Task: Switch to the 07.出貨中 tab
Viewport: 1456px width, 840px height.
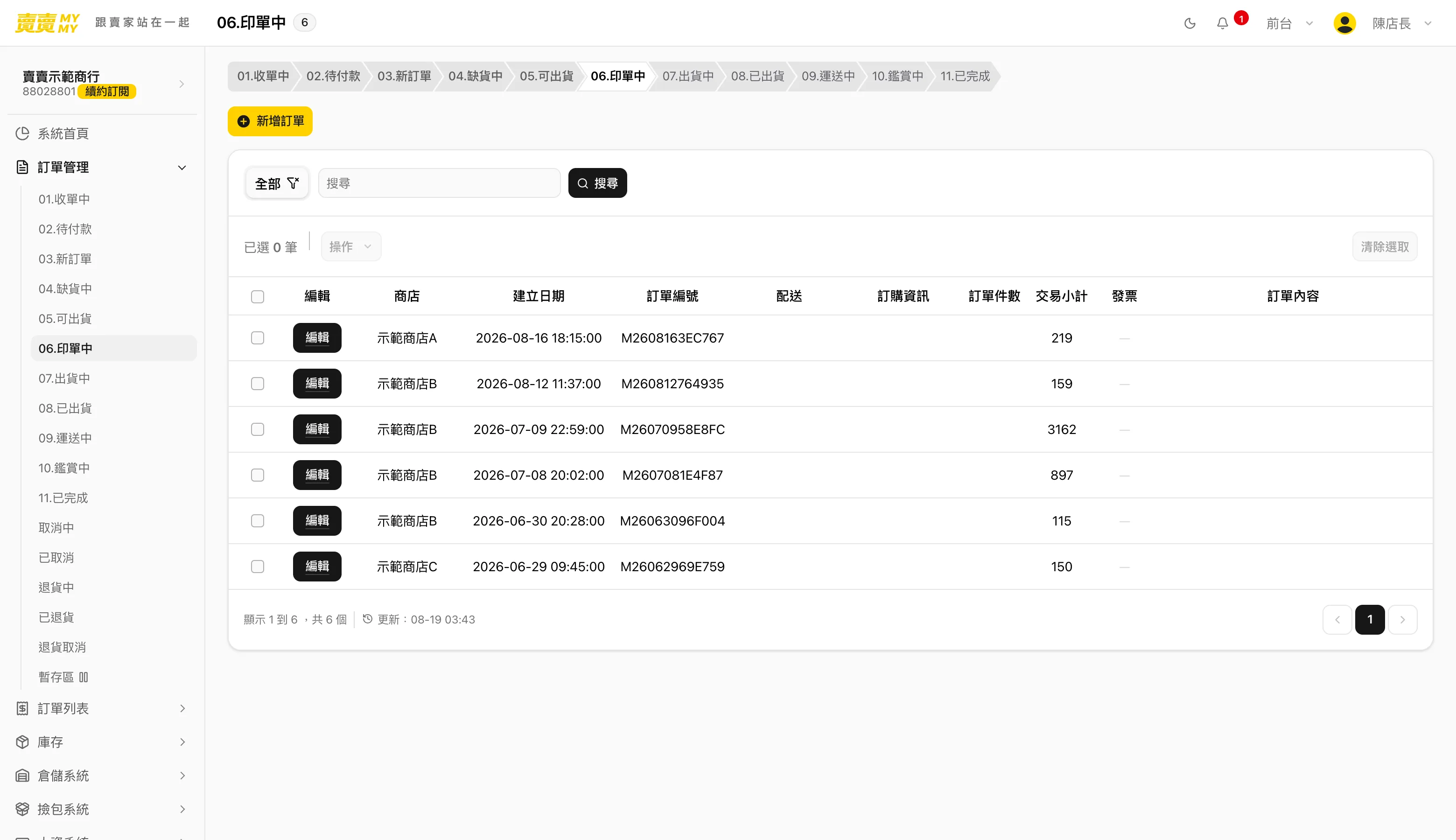Action: [x=687, y=76]
